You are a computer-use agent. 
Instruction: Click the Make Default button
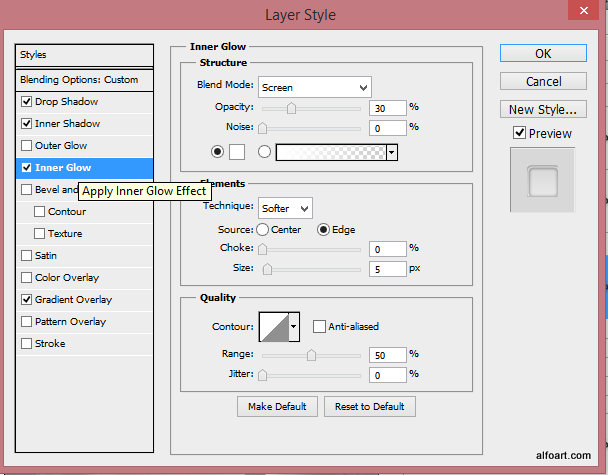[x=278, y=406]
